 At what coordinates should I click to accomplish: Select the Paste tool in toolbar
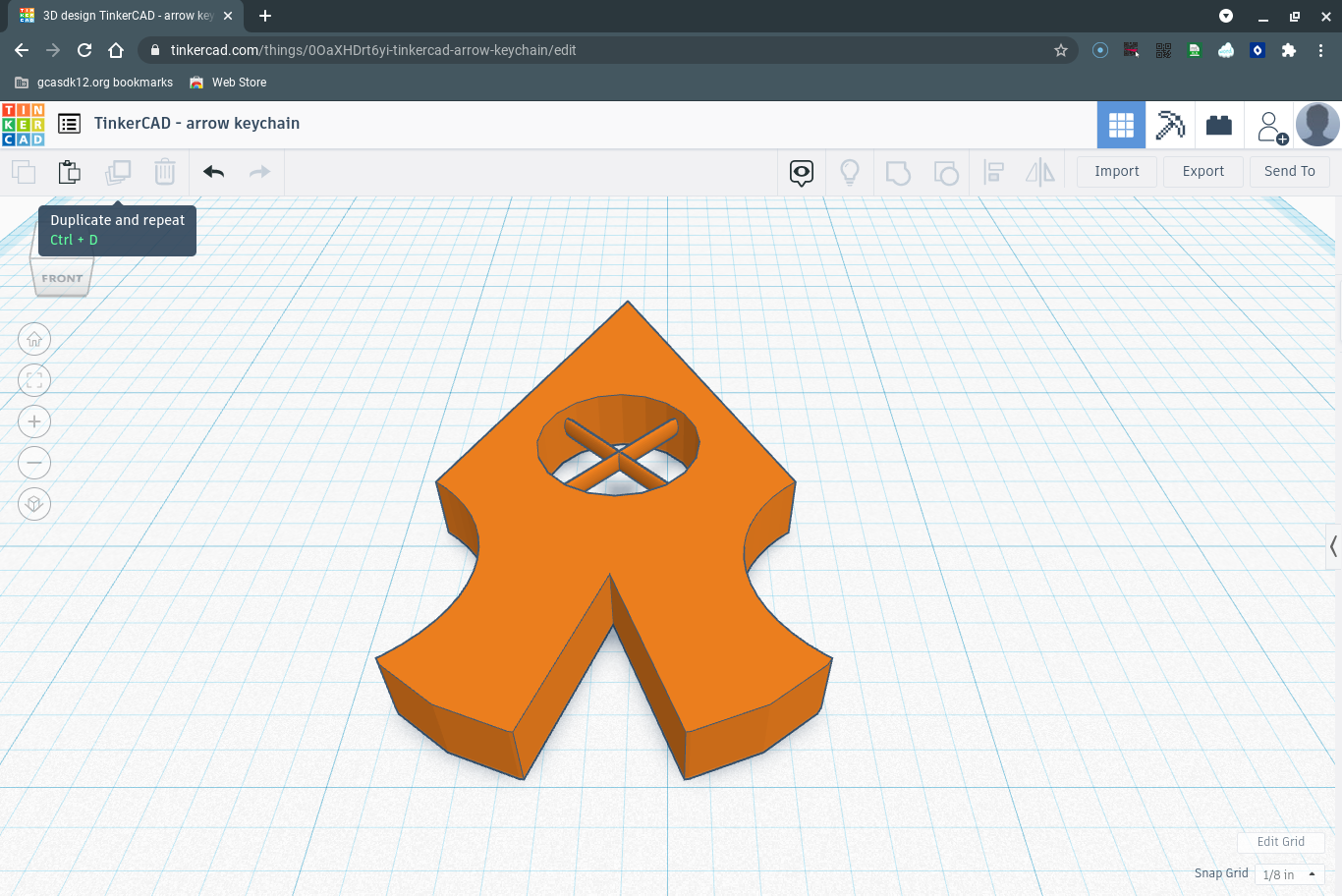tap(69, 171)
